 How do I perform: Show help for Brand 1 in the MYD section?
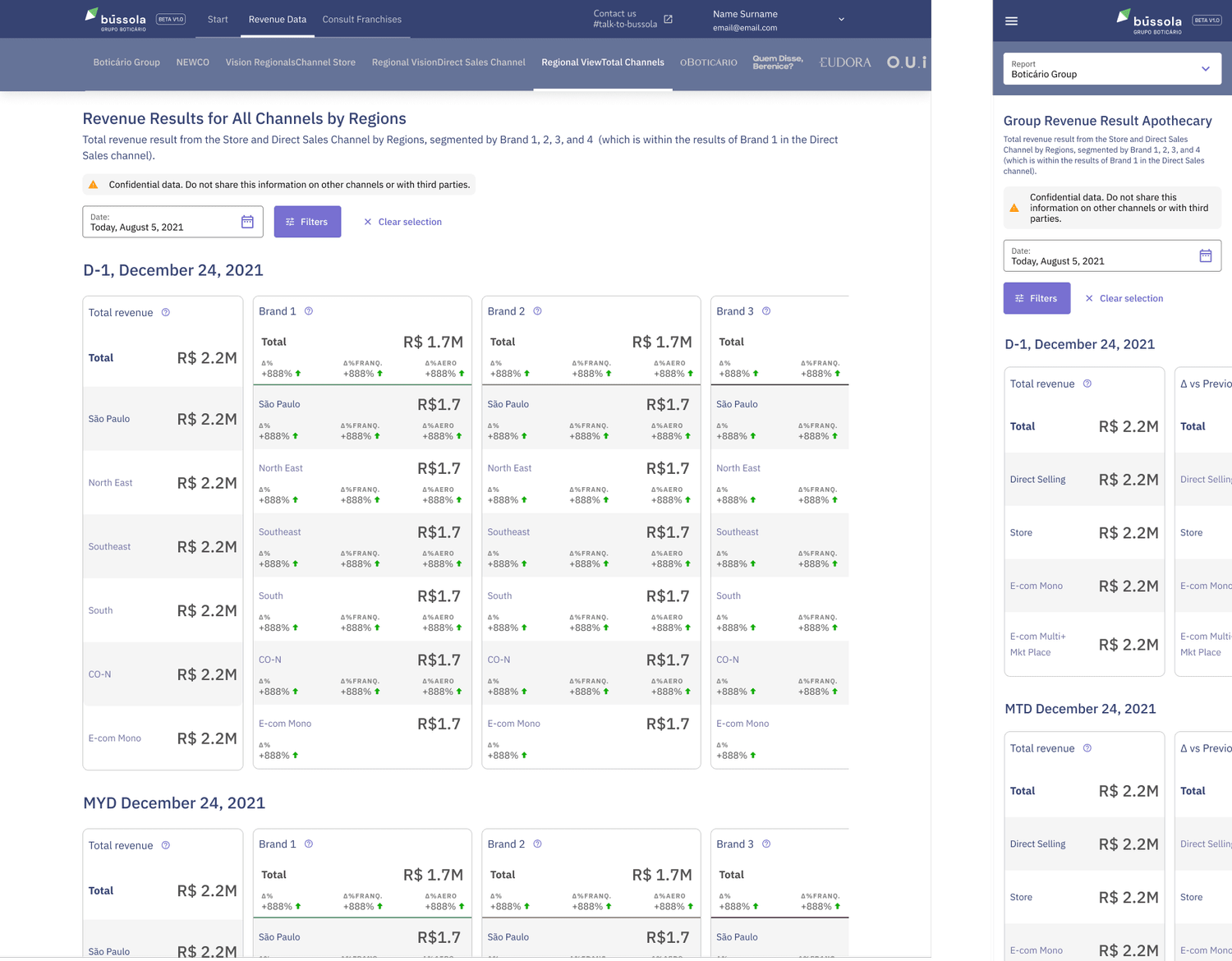point(309,844)
